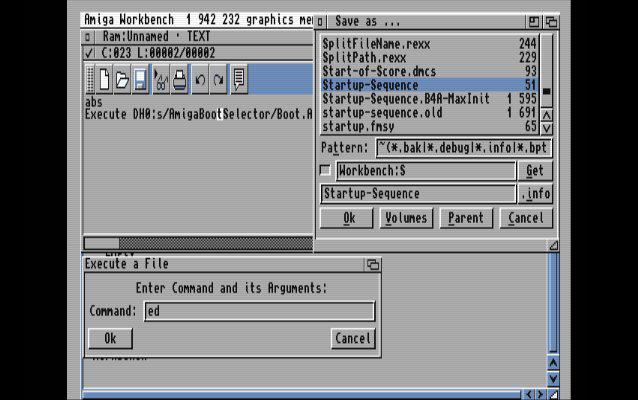This screenshot has height=400, width=638.
Task: Click the dotted toolbar drag handle
Action: pos(90,79)
